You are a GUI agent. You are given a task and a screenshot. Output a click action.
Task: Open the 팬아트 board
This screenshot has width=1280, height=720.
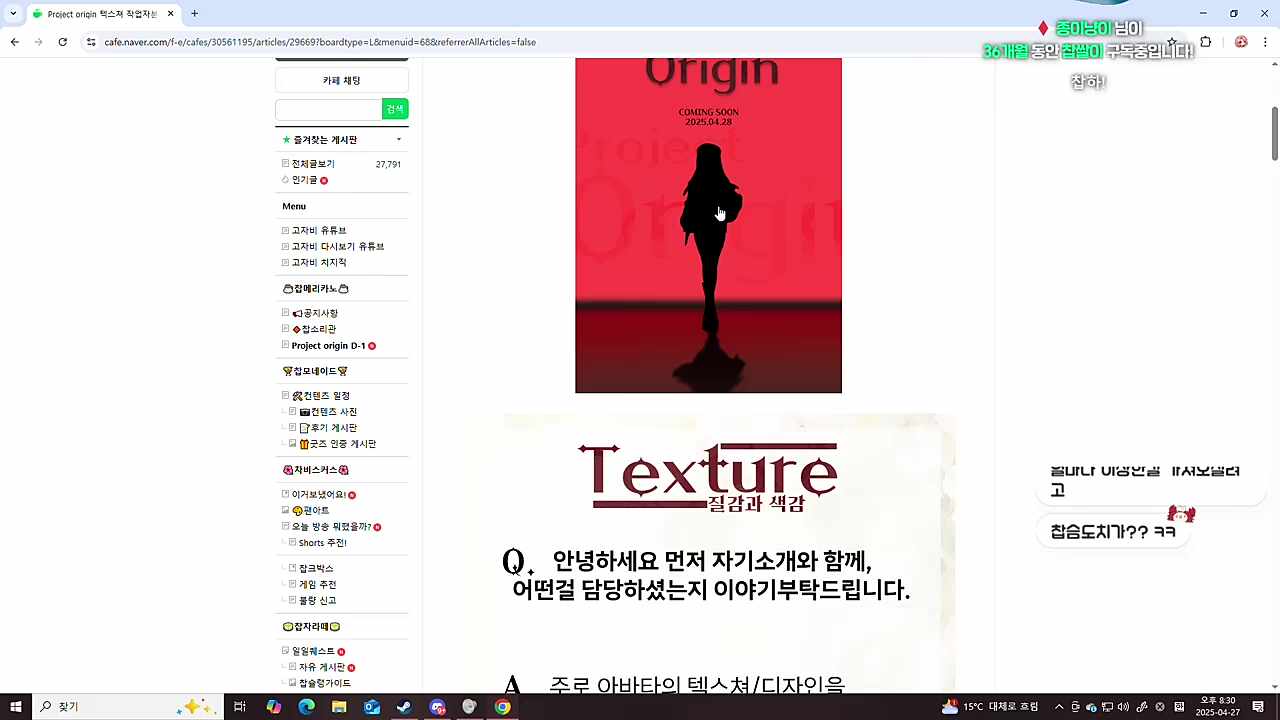[x=310, y=511]
